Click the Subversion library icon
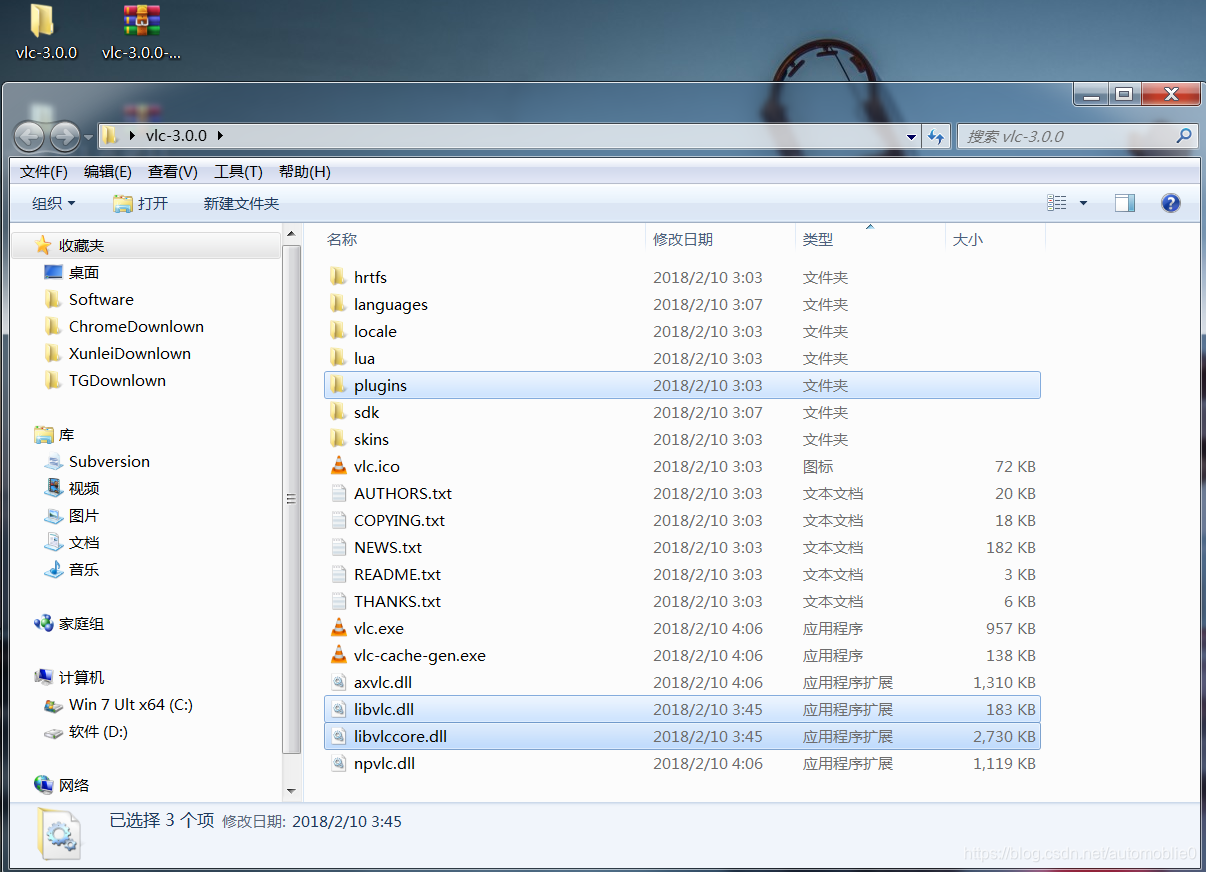Viewport: 1206px width, 872px height. [x=54, y=461]
